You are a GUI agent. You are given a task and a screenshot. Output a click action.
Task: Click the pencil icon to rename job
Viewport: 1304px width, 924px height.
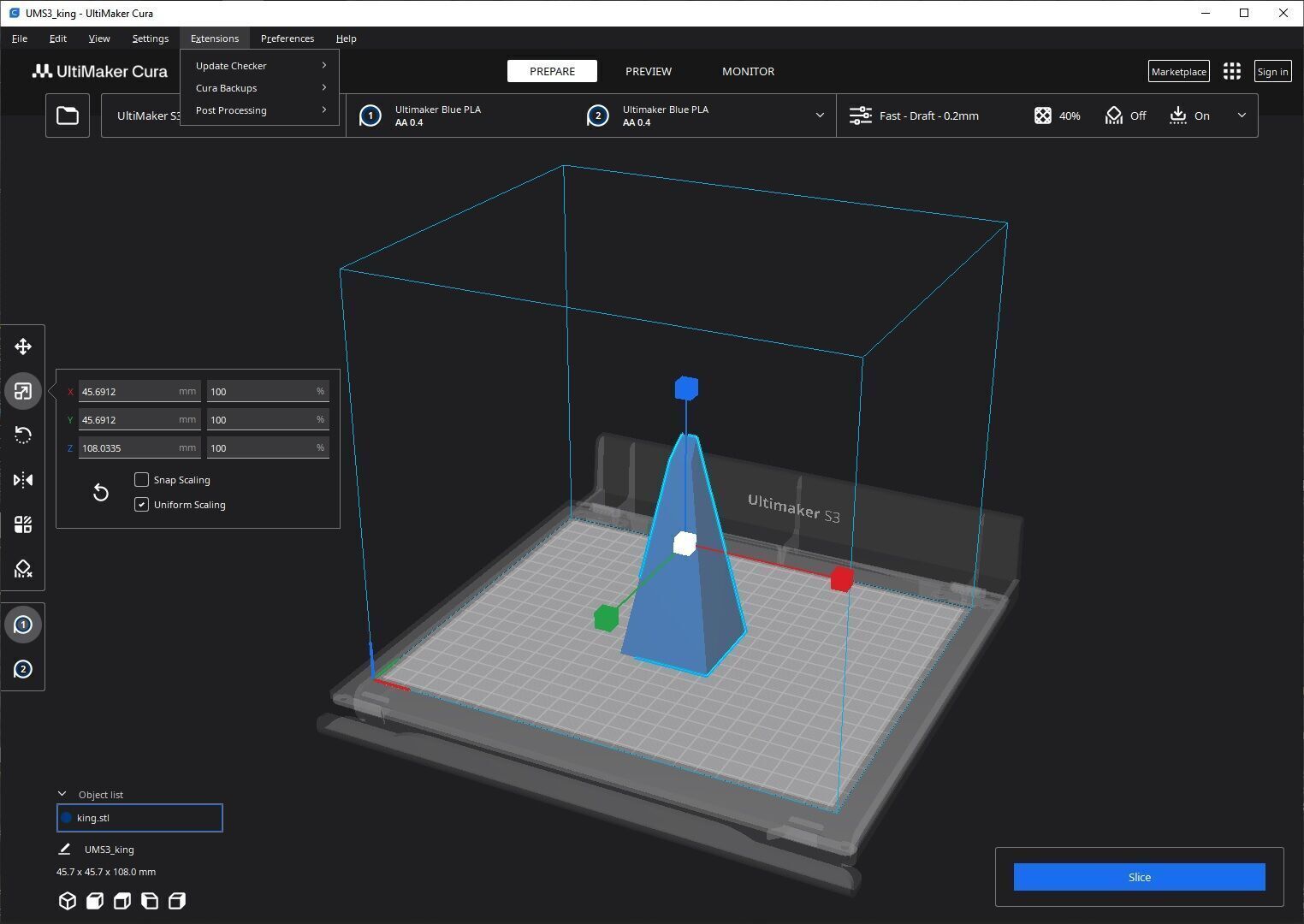(x=64, y=850)
